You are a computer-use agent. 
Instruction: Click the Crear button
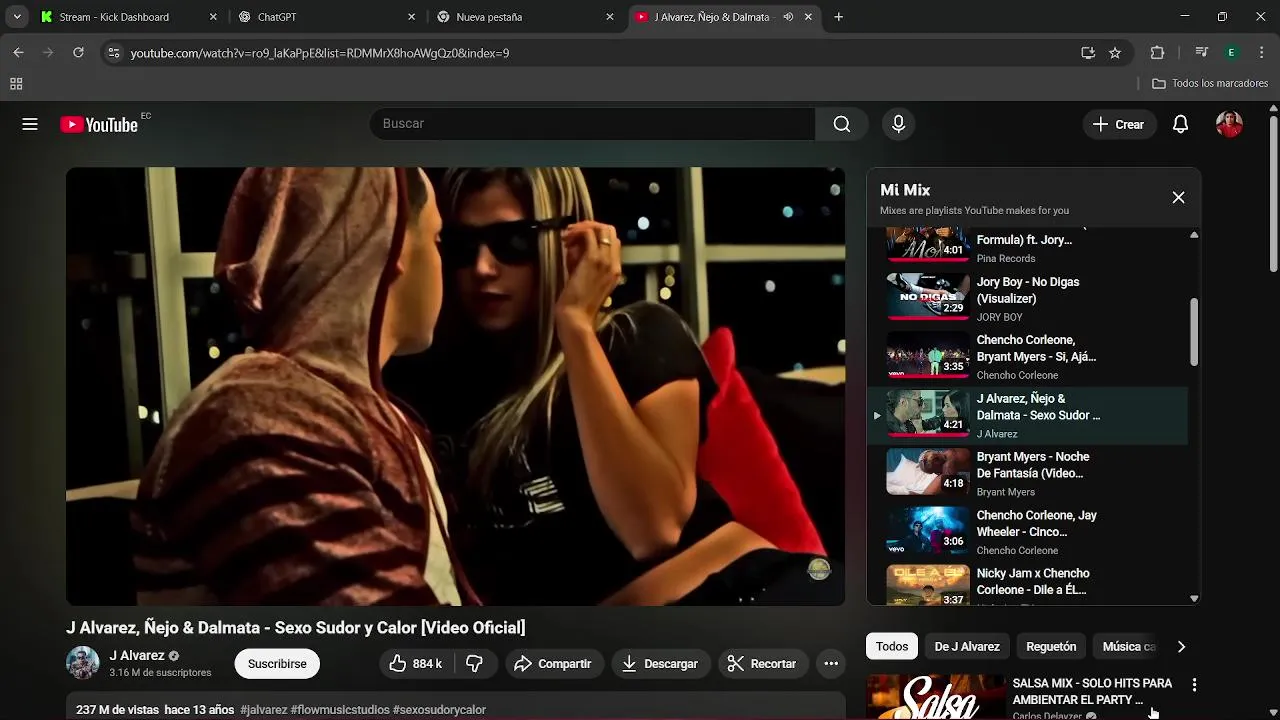[x=1118, y=124]
